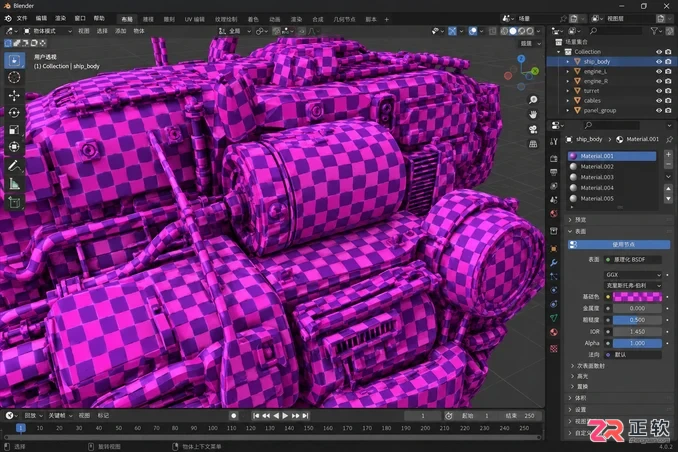
Task: Open the 物体模式 object mode dropdown
Action: 48,31
